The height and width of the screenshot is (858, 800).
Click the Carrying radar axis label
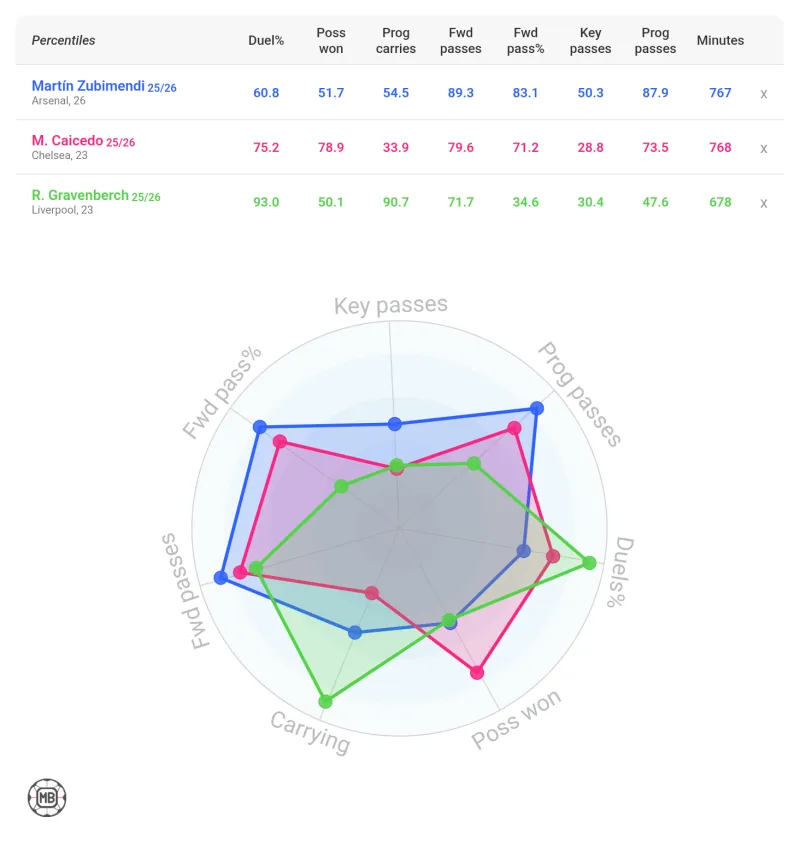coord(310,732)
